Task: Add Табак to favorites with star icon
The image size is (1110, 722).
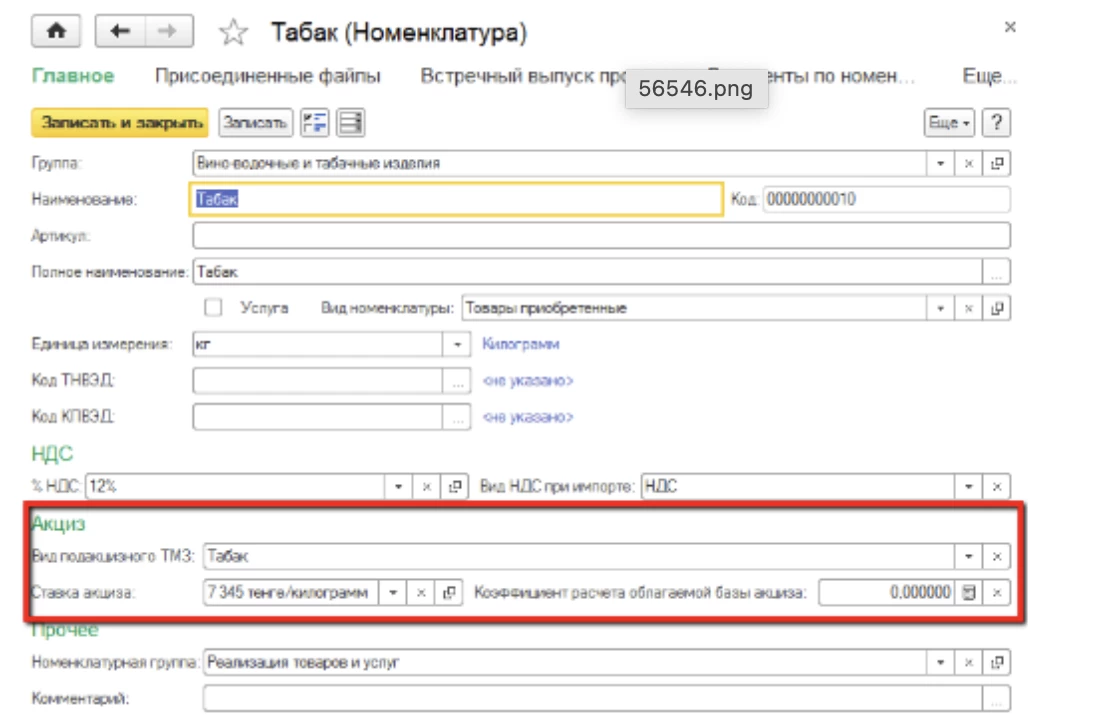Action: (x=234, y=33)
